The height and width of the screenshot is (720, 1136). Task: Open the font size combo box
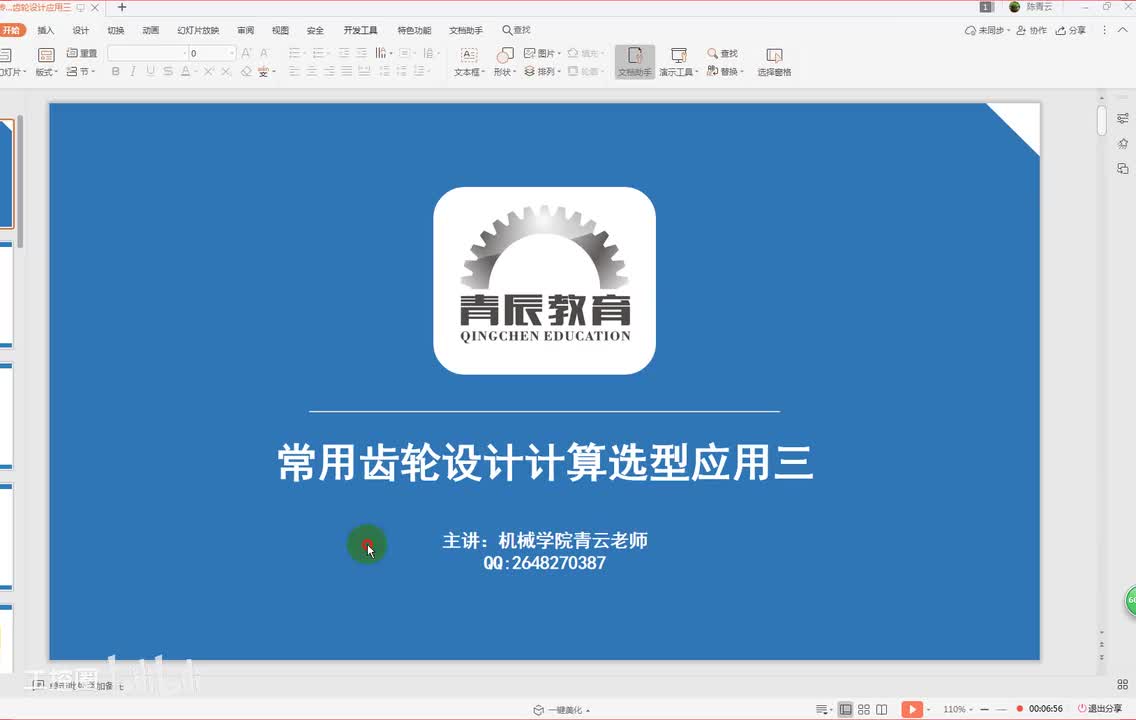click(x=212, y=53)
